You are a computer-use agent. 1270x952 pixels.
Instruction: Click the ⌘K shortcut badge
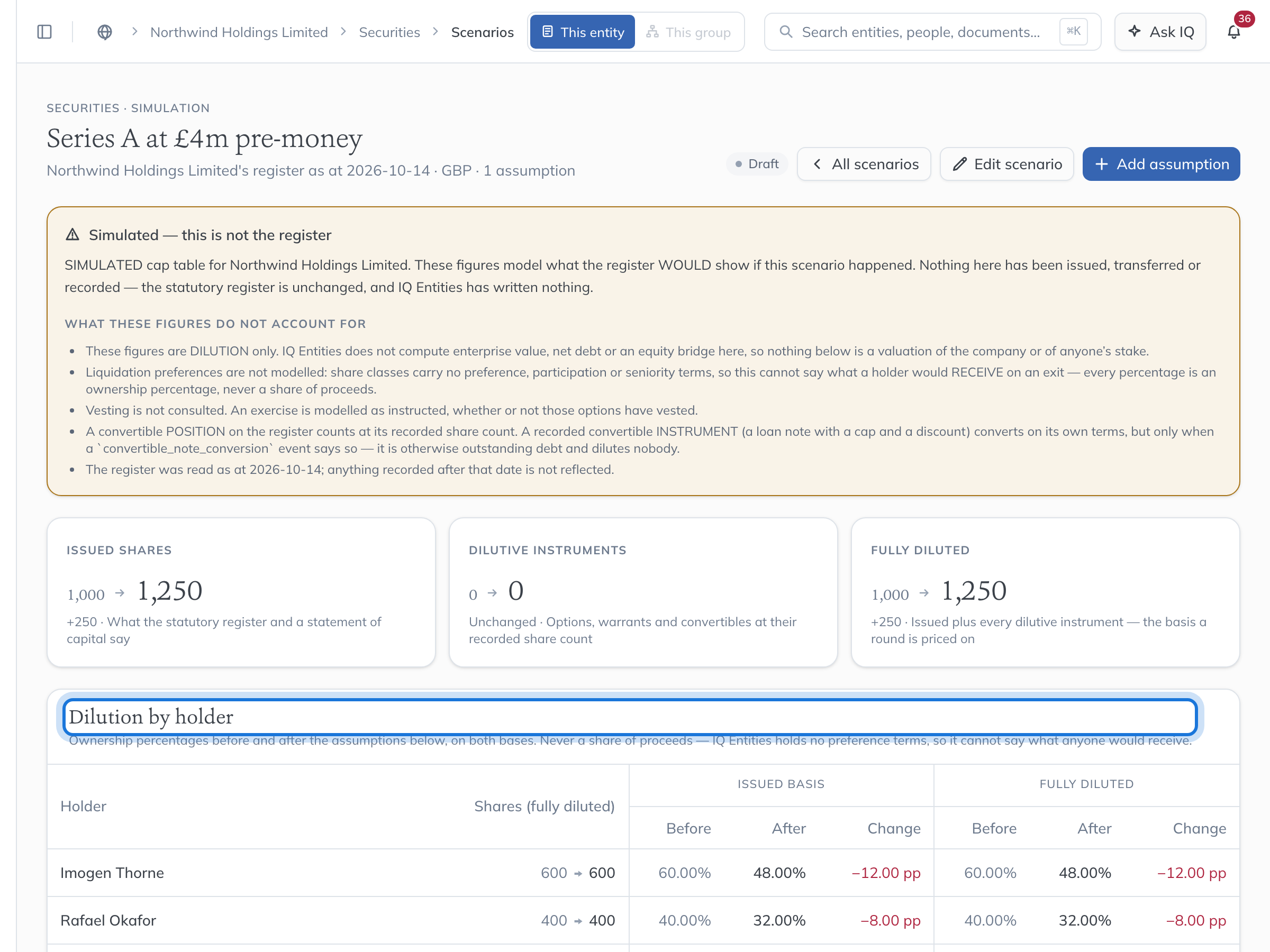tap(1073, 32)
